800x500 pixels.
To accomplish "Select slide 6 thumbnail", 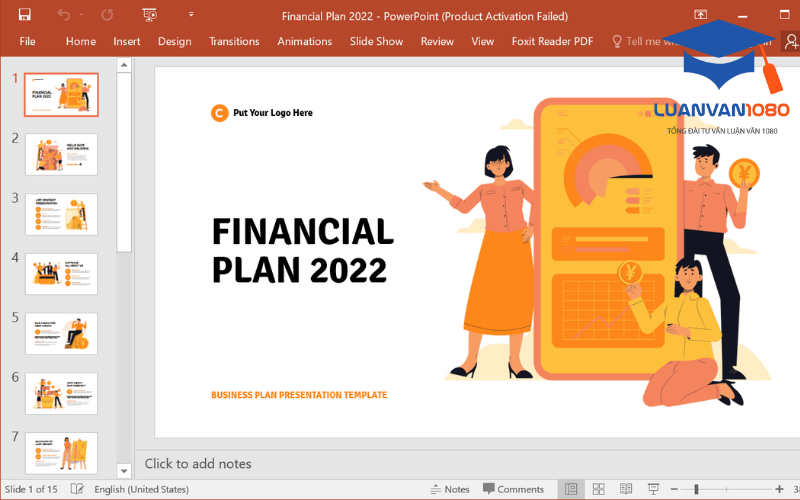I will coord(61,393).
